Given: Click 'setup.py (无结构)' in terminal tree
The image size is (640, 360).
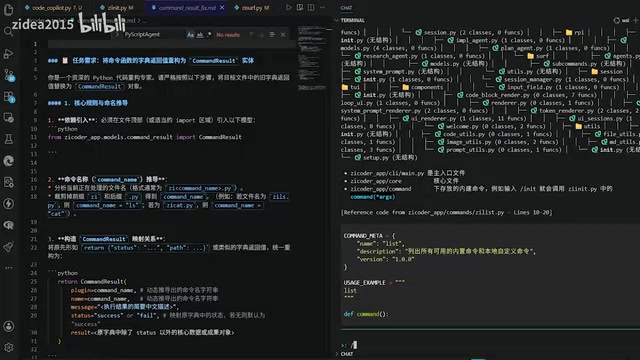Looking at the screenshot, I should click(386, 158).
